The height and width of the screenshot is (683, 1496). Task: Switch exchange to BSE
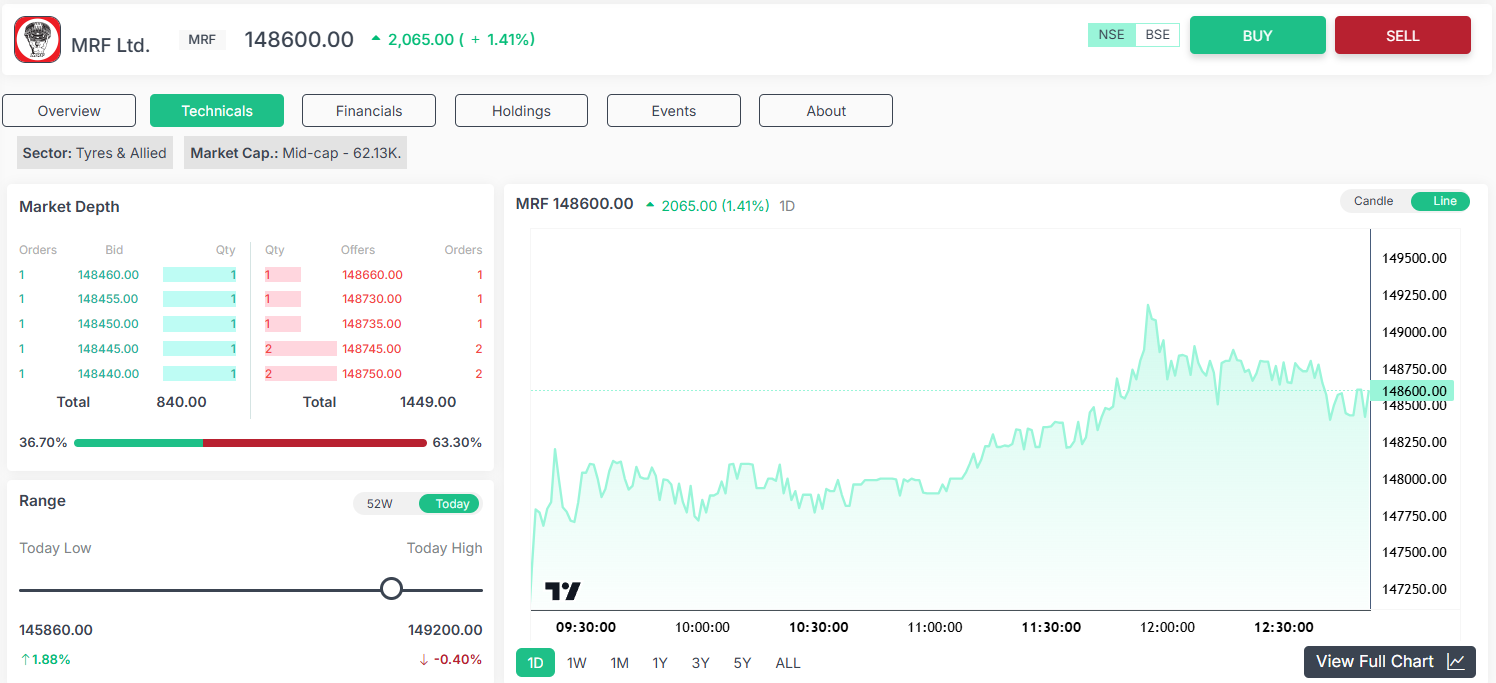1157,35
